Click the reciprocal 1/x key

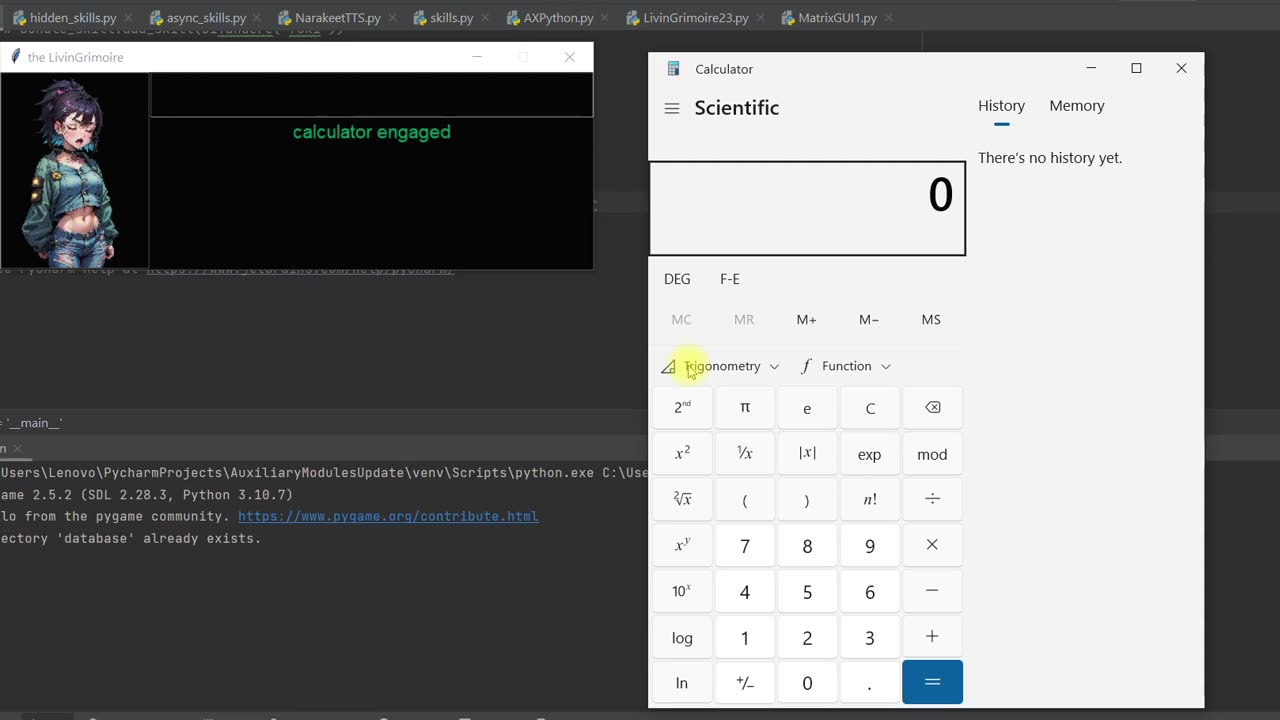745,454
